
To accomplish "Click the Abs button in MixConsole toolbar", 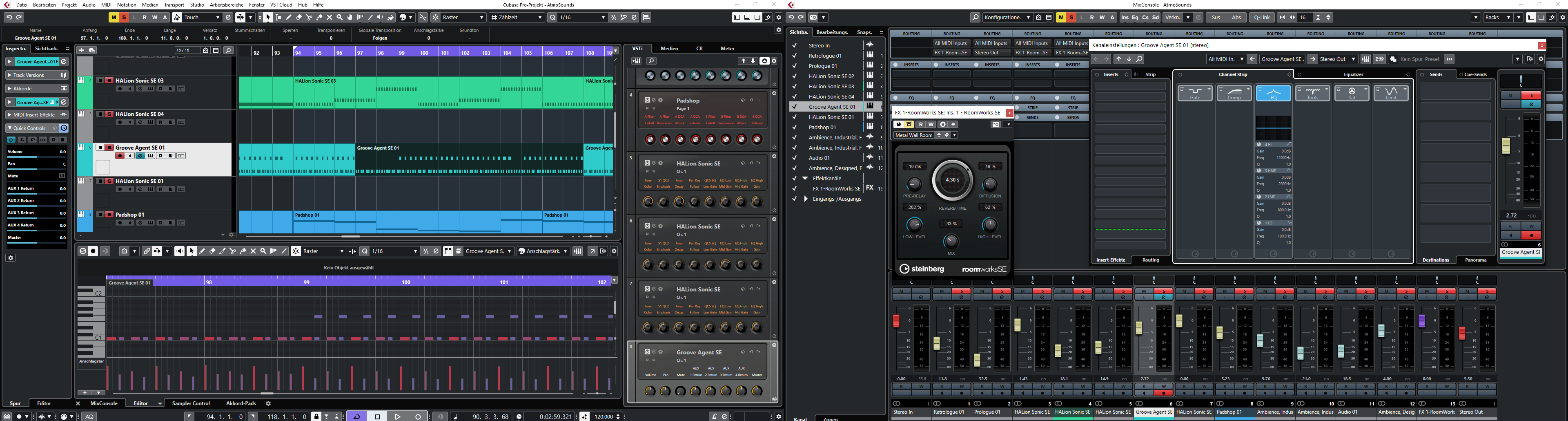I will click(1236, 18).
